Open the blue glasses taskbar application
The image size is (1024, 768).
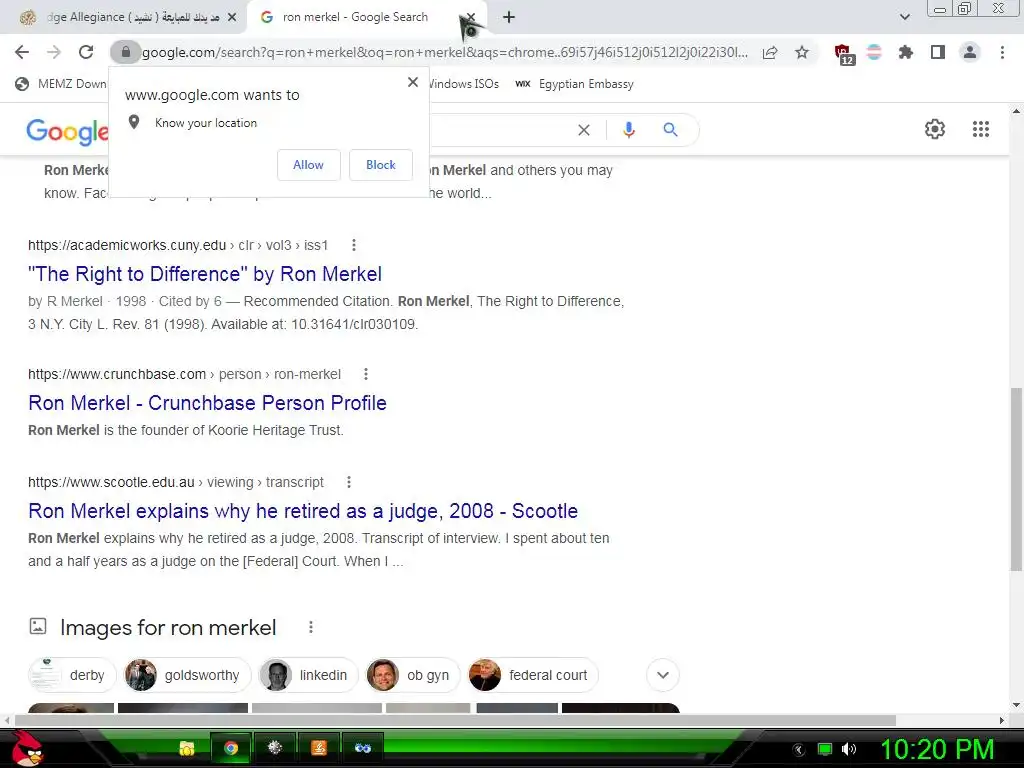(x=362, y=748)
